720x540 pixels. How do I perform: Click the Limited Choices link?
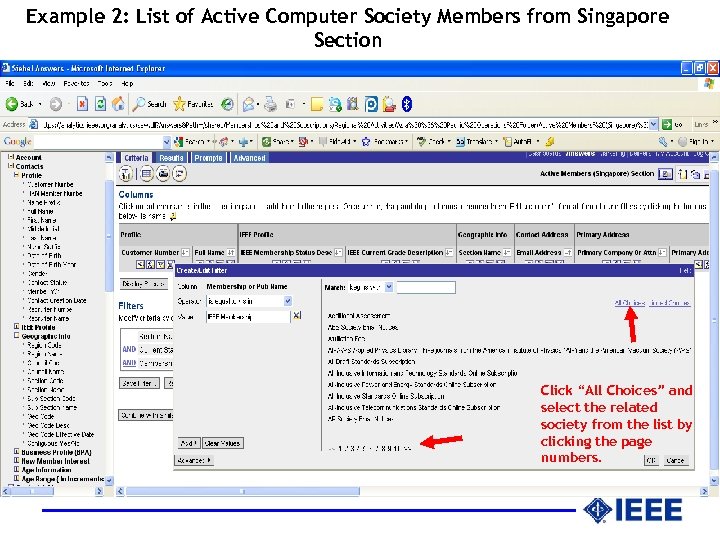(x=670, y=303)
